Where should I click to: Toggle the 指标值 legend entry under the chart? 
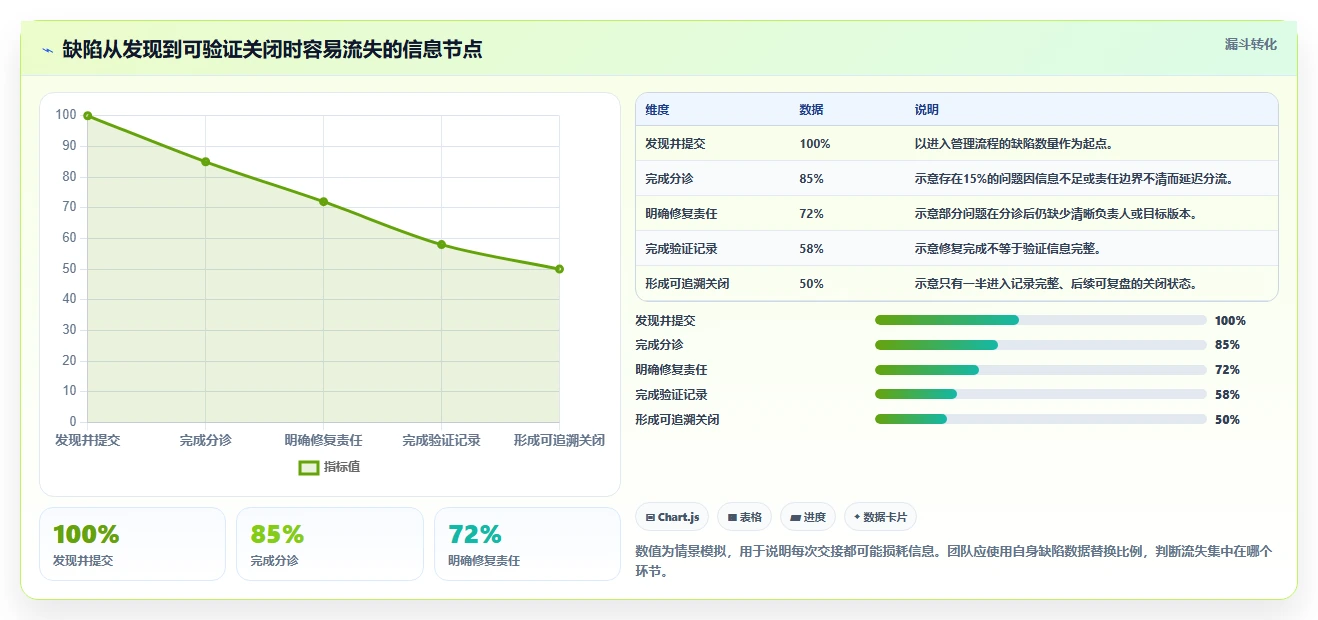(330, 467)
